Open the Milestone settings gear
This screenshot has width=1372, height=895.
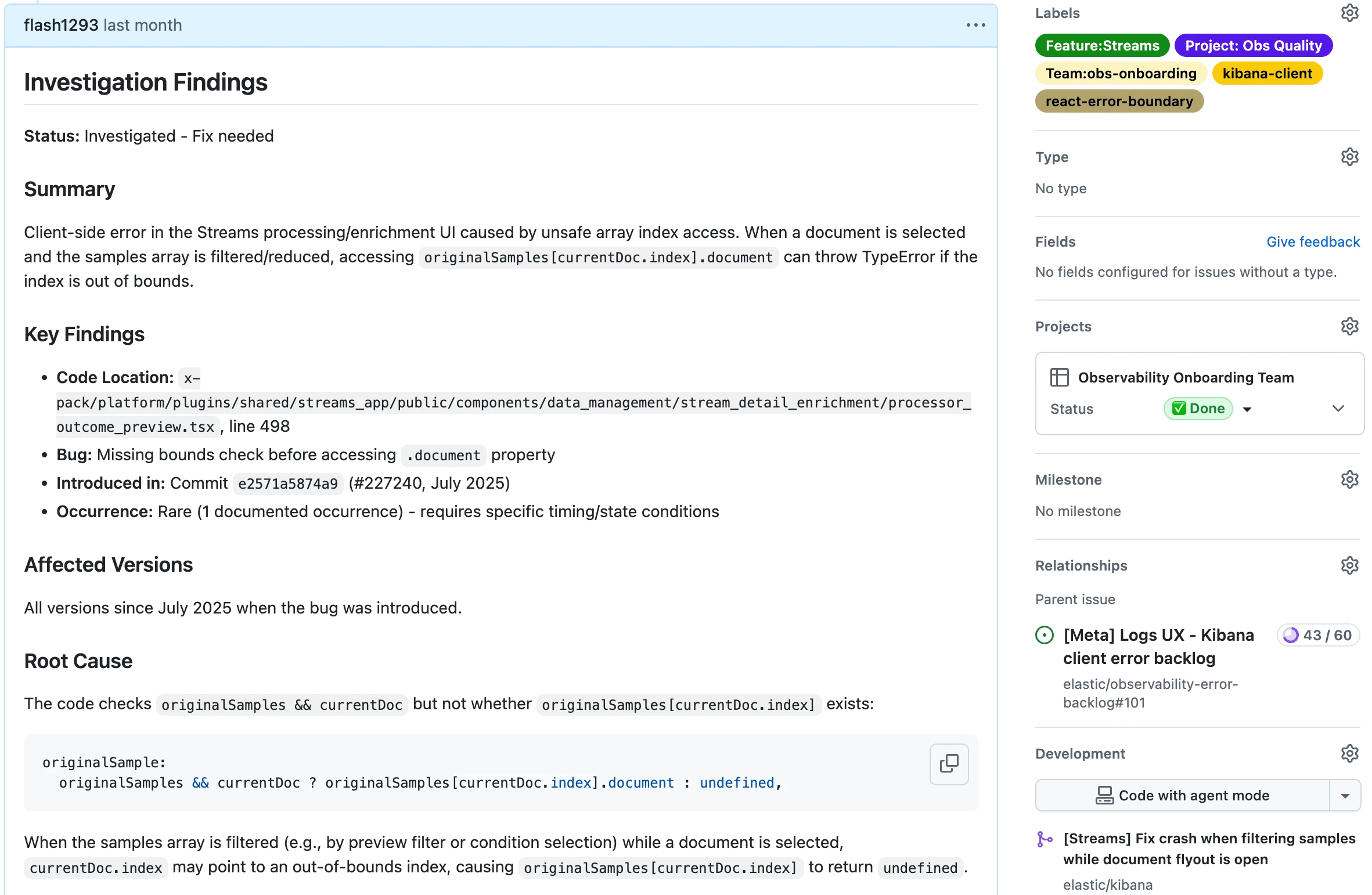(1349, 479)
